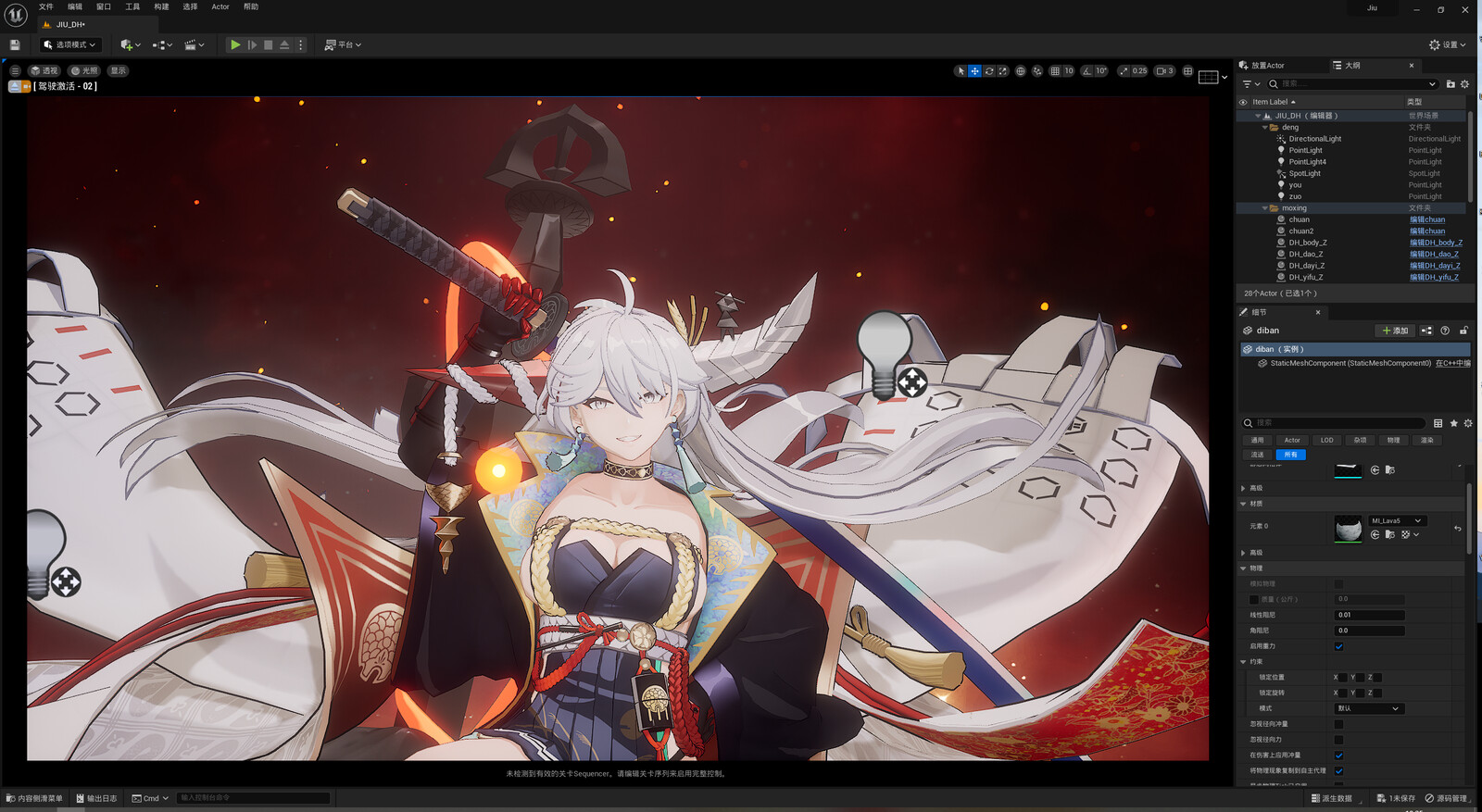Viewport: 1482px width, 812px height.
Task: Click the 编辑DH_body_Z link
Action: (x=1436, y=243)
